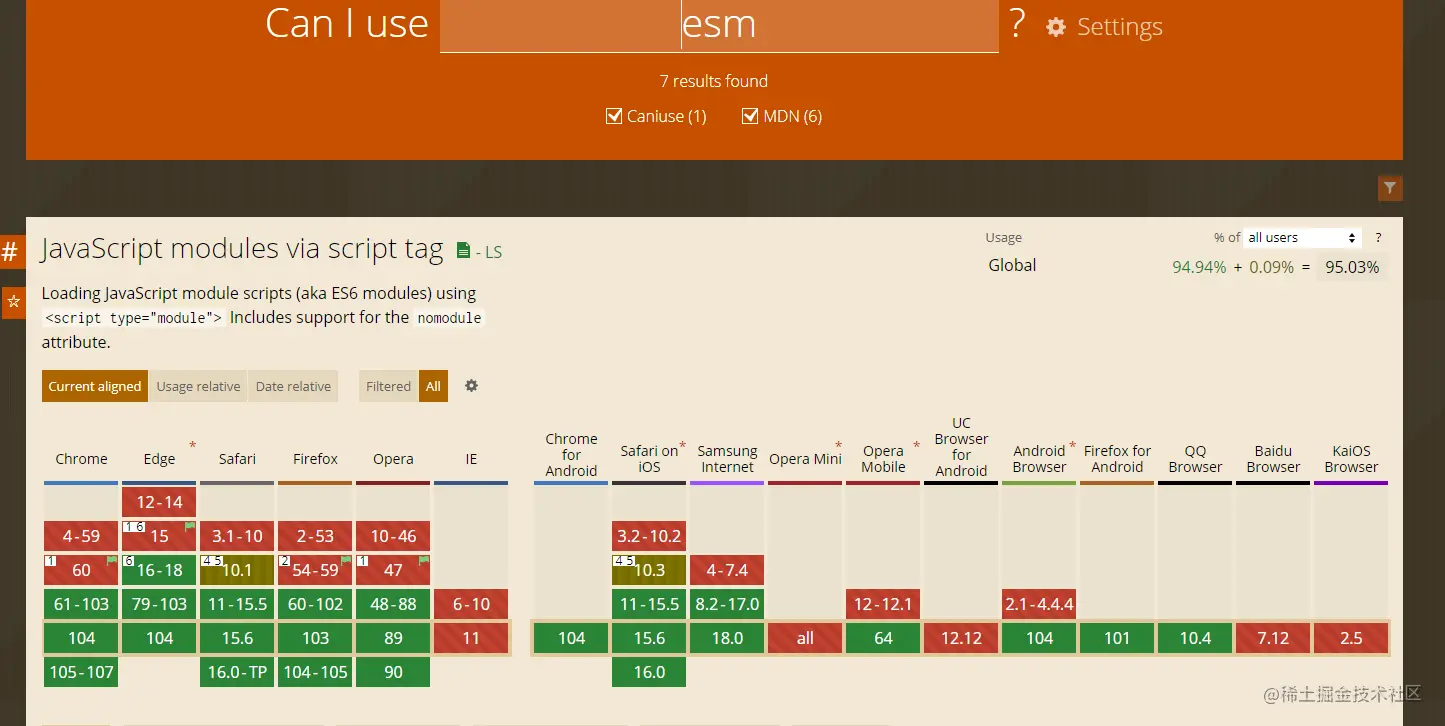The height and width of the screenshot is (726, 1445).
Task: Toggle the Caniuse (1) checkbox
Action: pos(614,117)
